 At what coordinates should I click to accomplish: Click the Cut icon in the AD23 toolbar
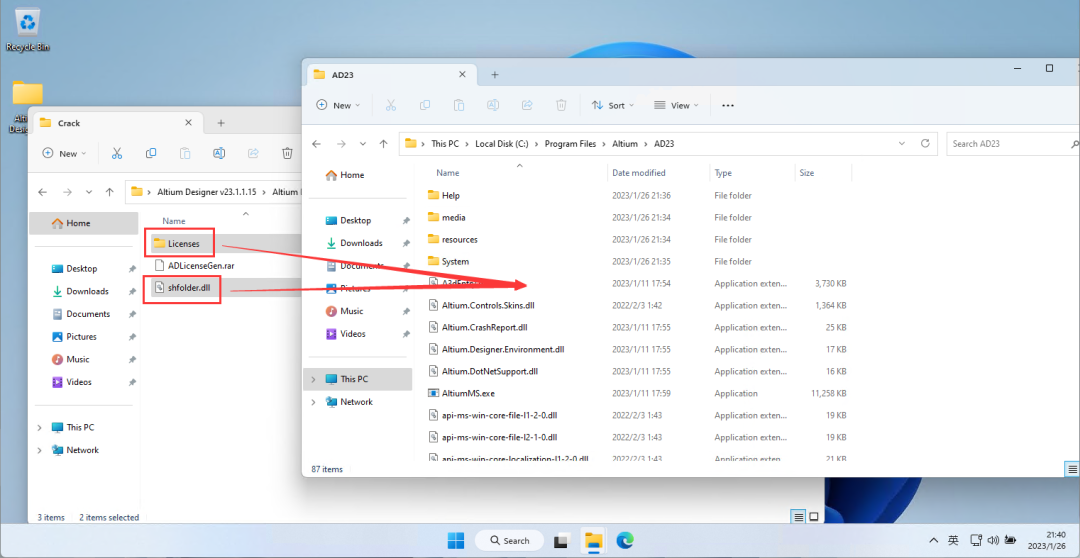(391, 105)
